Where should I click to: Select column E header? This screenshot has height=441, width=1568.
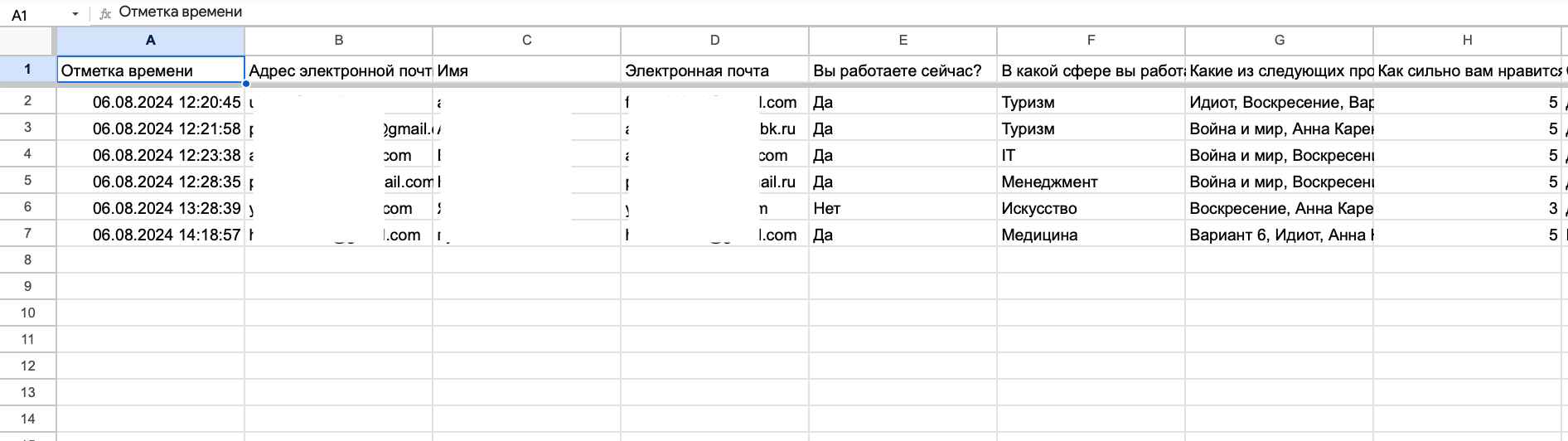click(903, 41)
